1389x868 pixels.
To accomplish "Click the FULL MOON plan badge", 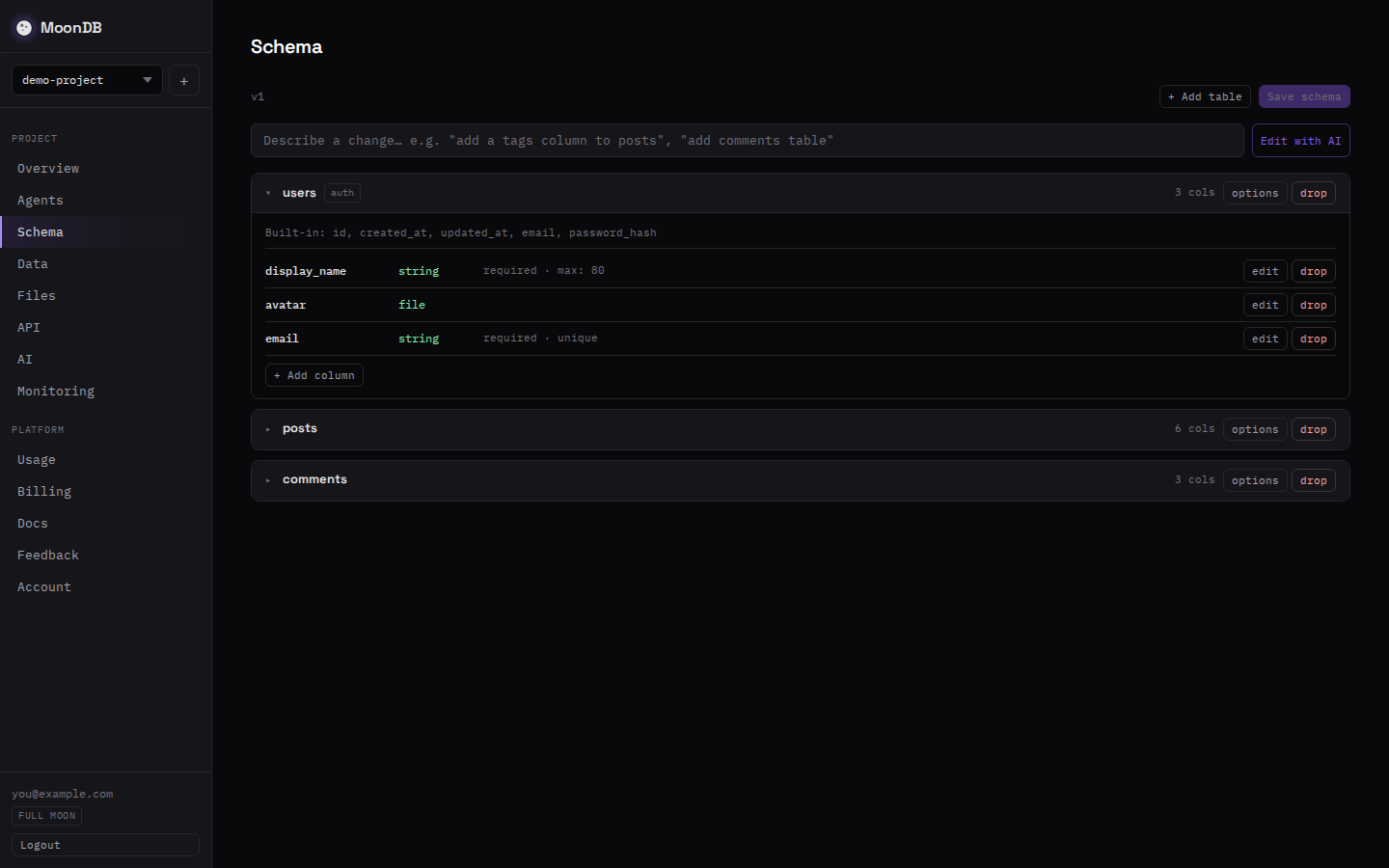I will (x=46, y=816).
